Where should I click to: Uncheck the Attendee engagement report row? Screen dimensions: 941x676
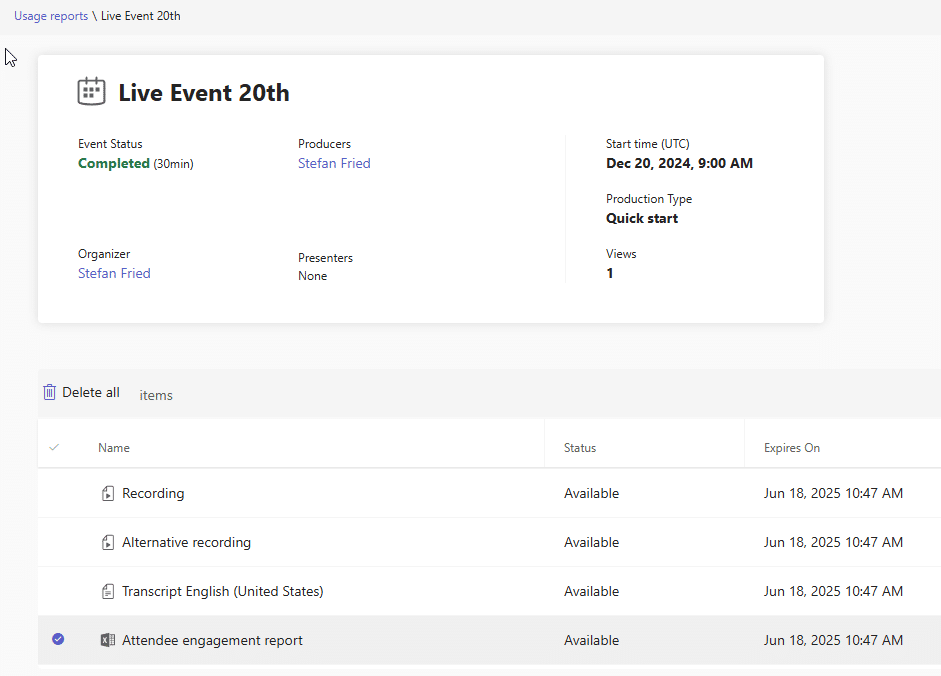pyautogui.click(x=57, y=640)
